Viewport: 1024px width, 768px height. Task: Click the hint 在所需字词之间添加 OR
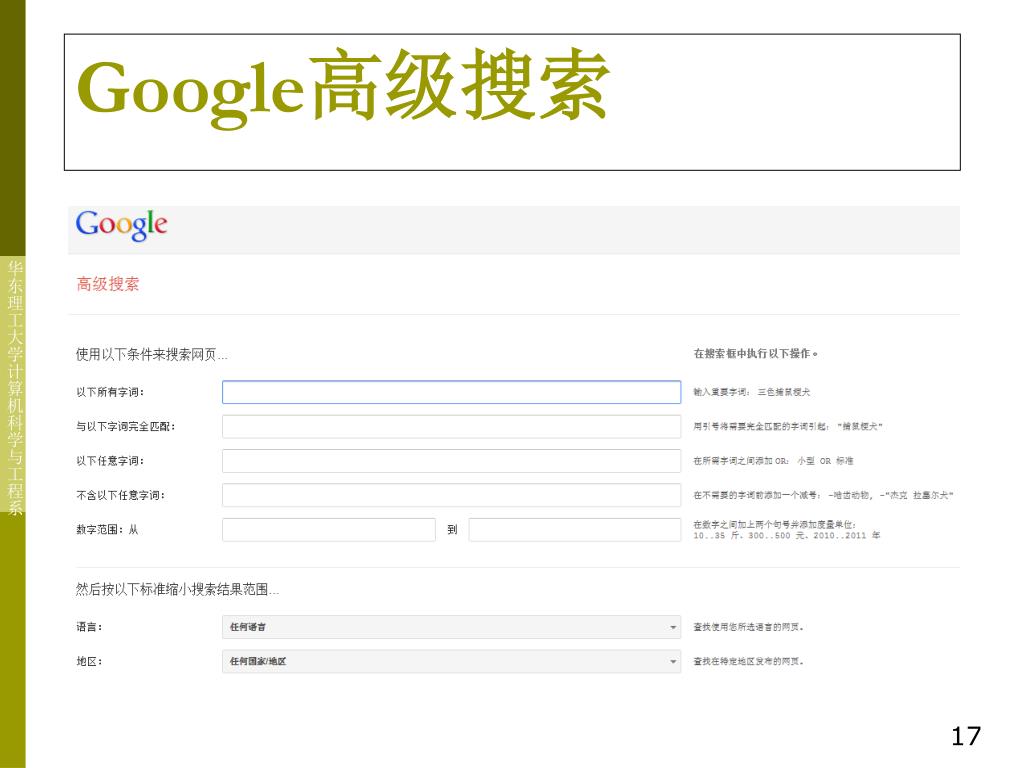773,461
